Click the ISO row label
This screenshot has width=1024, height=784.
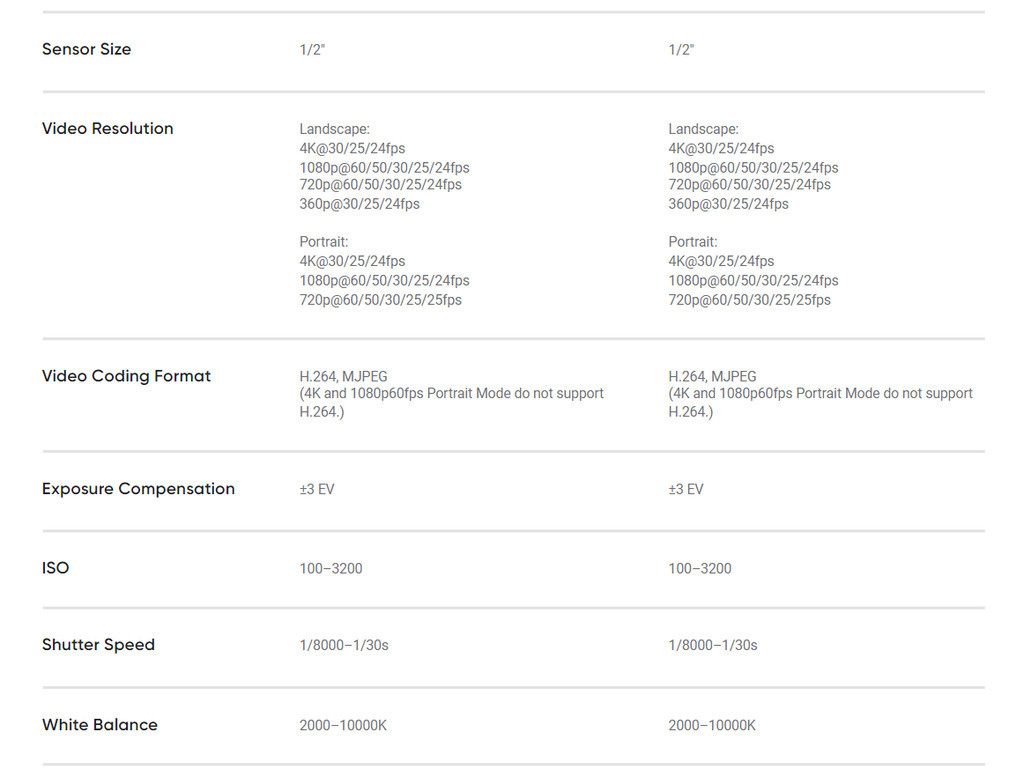56,568
